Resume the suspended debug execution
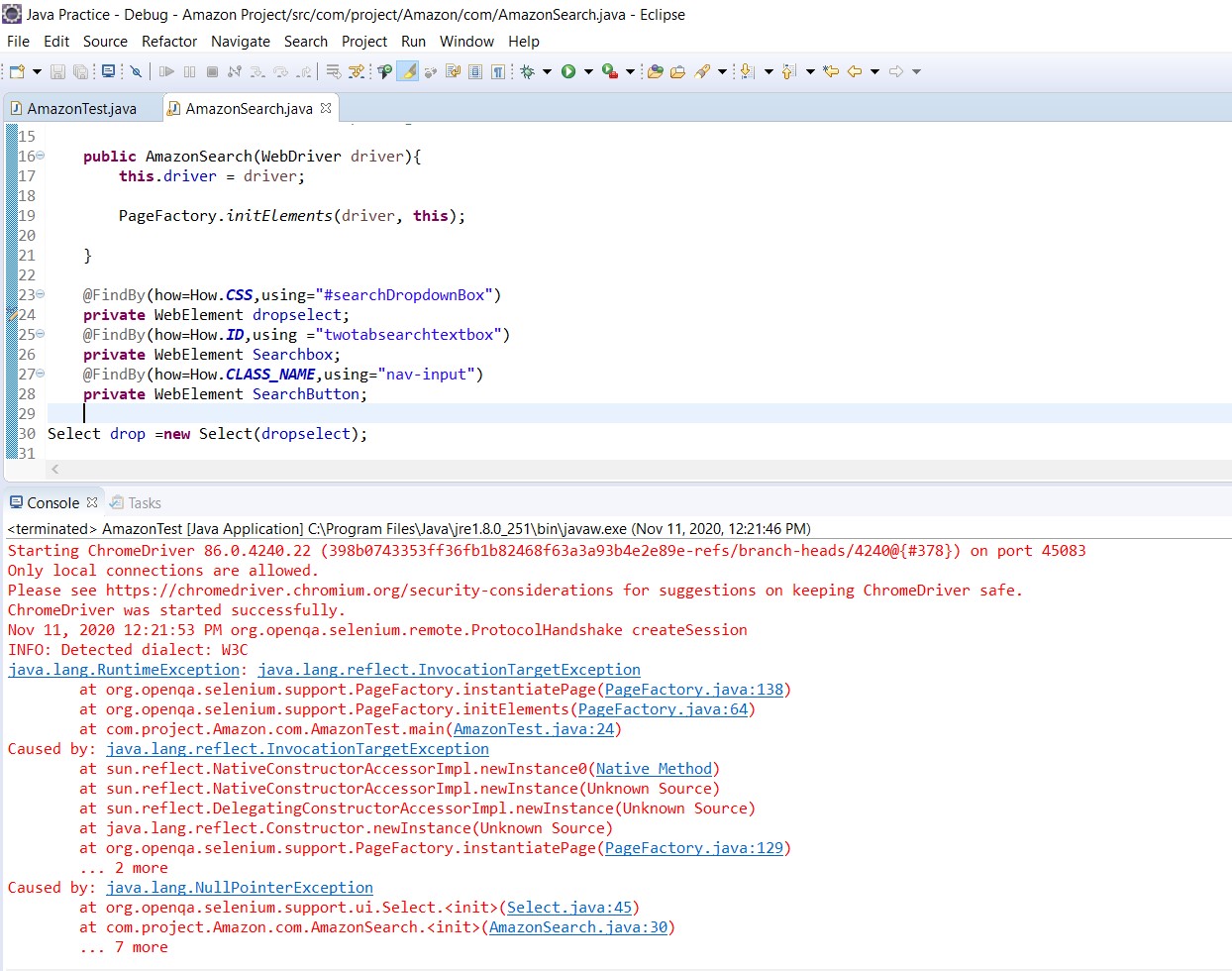This screenshot has width=1232, height=971. click(x=168, y=70)
